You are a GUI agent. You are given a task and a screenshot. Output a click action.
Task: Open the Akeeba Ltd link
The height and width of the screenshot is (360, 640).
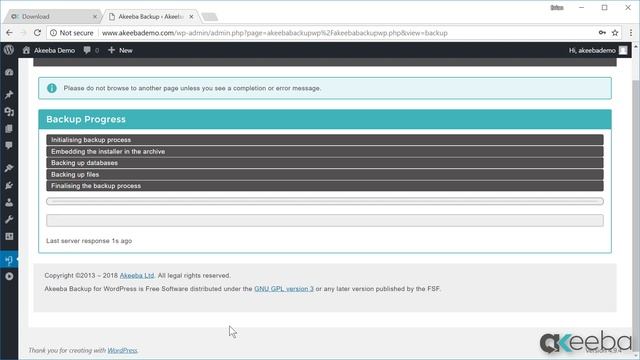pyautogui.click(x=137, y=276)
